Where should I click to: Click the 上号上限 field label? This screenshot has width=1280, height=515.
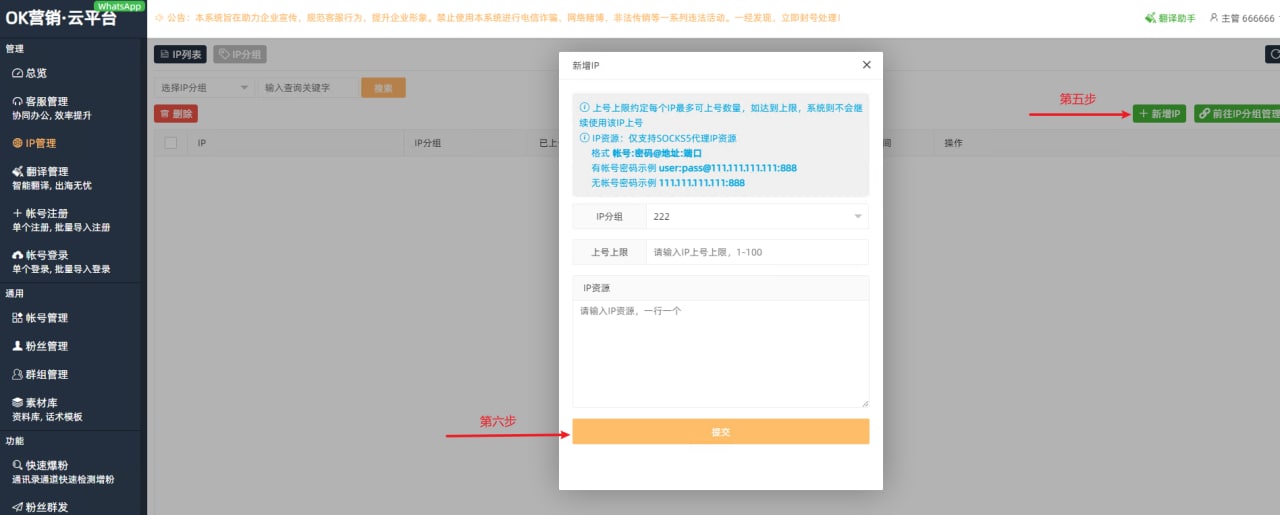609,252
